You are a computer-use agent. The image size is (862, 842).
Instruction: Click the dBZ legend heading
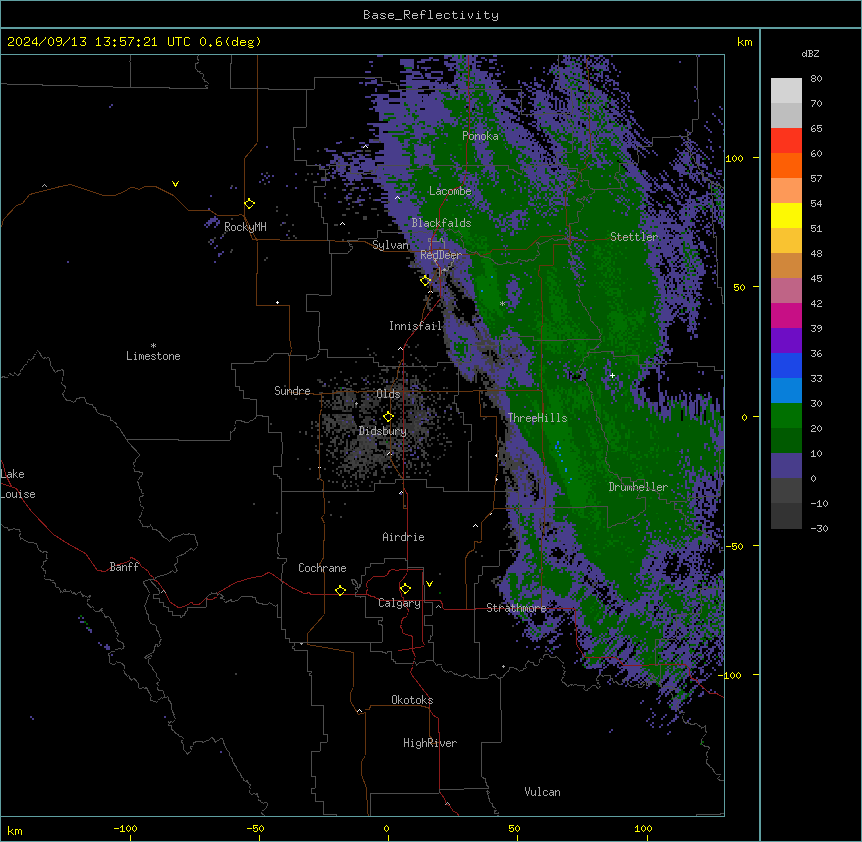(x=810, y=54)
